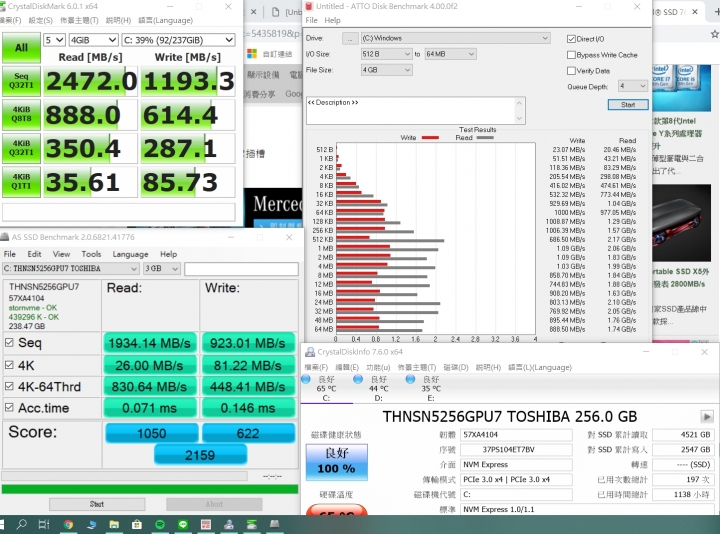720x534 pixels.
Task: Select the E: drive health status icon
Action: tap(411, 379)
